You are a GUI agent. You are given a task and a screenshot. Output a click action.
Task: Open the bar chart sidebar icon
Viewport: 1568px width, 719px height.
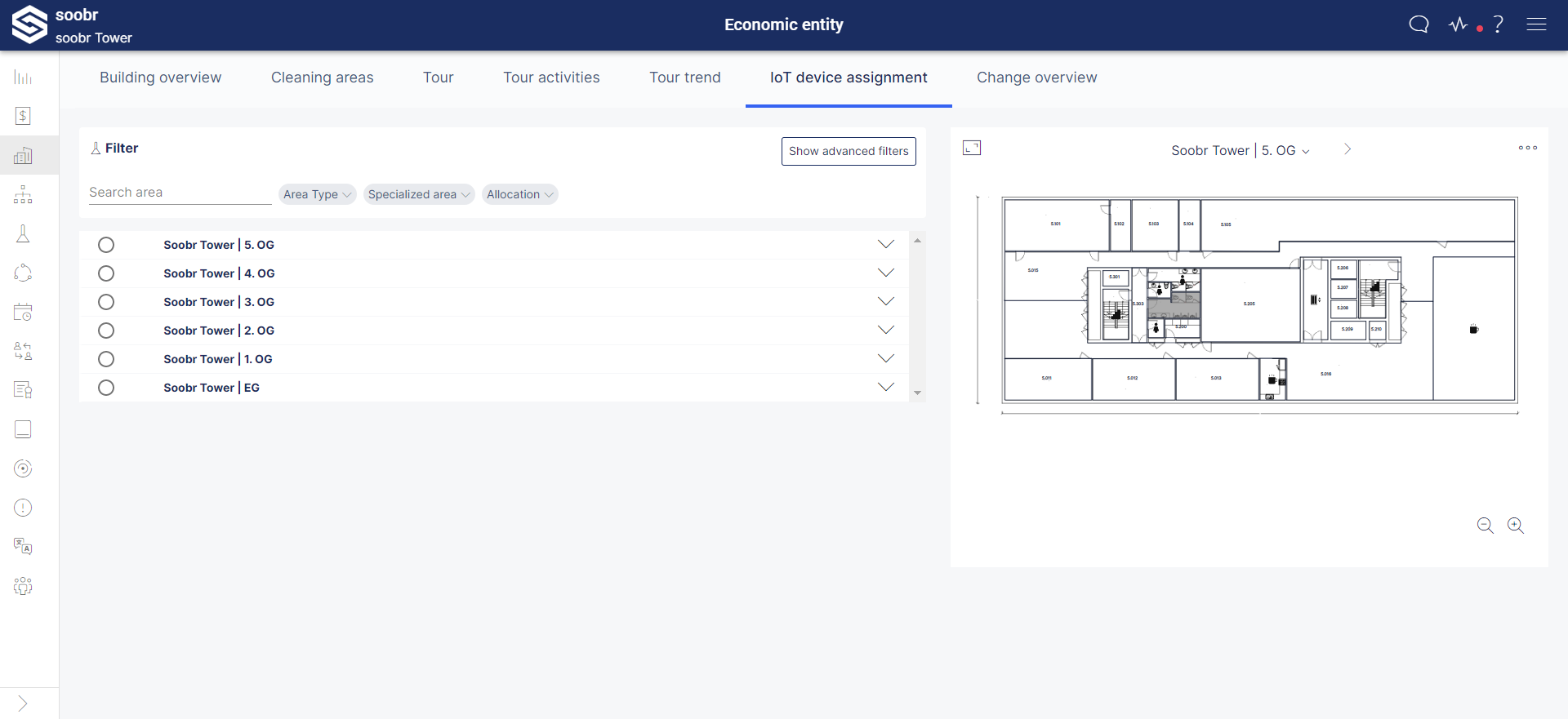23,78
